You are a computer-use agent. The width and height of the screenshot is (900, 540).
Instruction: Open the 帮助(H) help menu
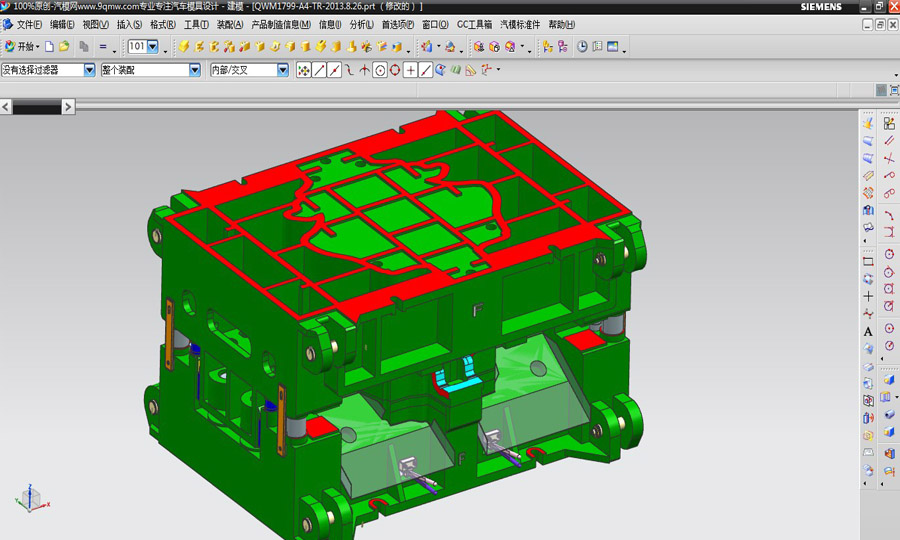point(562,24)
